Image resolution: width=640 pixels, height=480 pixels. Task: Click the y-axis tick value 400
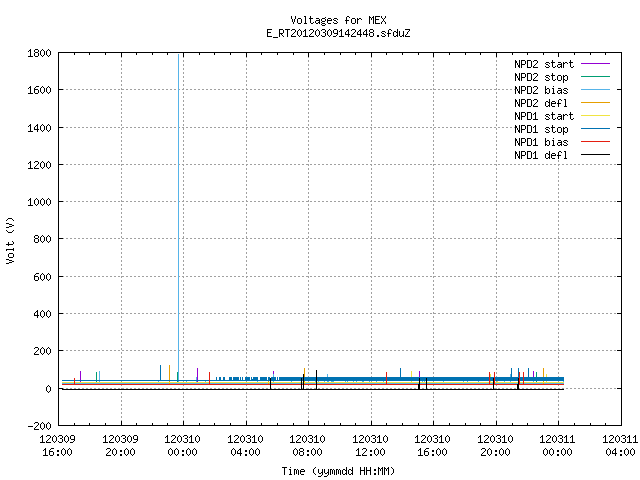pos(42,314)
